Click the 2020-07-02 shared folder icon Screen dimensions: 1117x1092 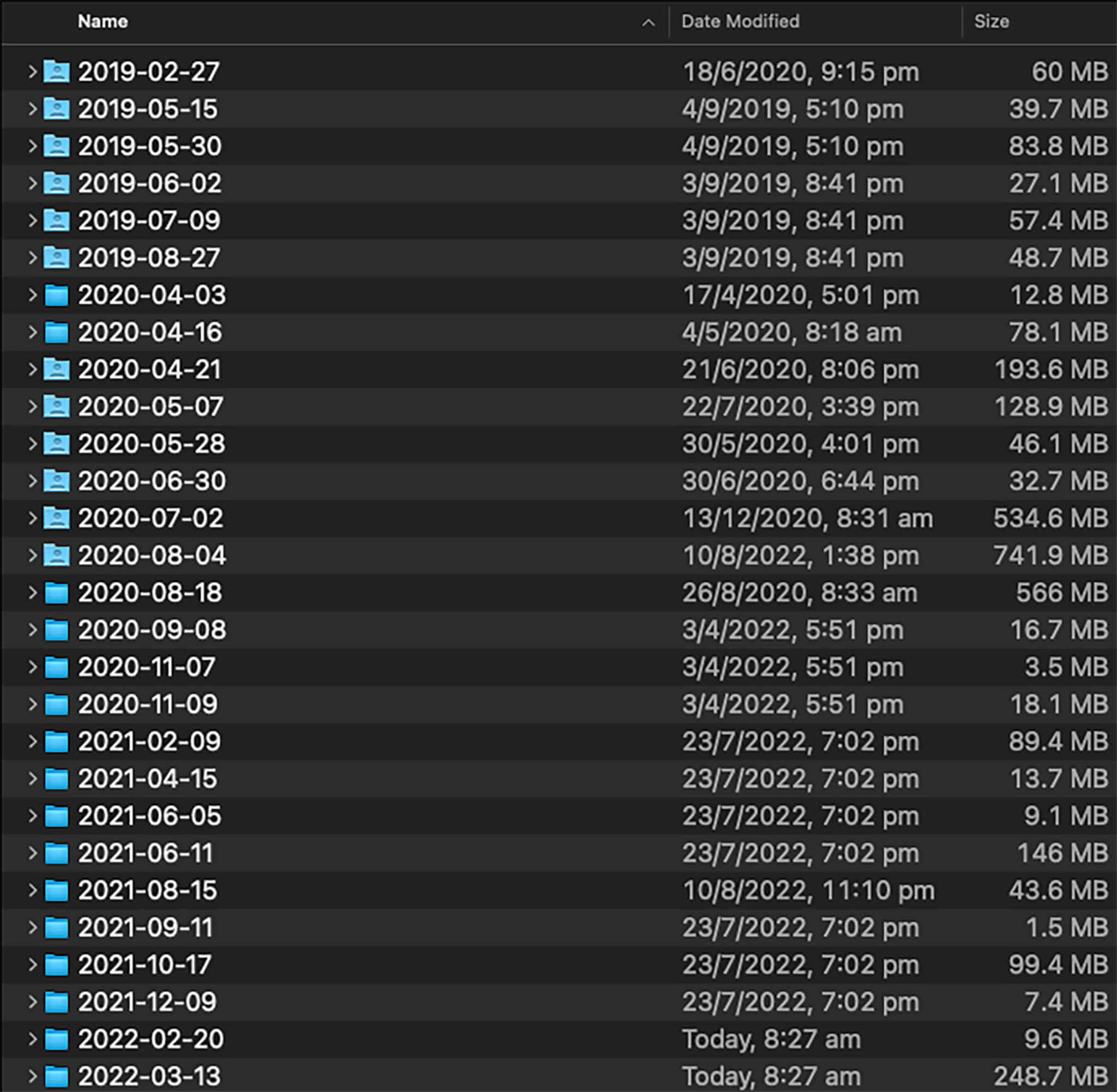tap(57, 518)
